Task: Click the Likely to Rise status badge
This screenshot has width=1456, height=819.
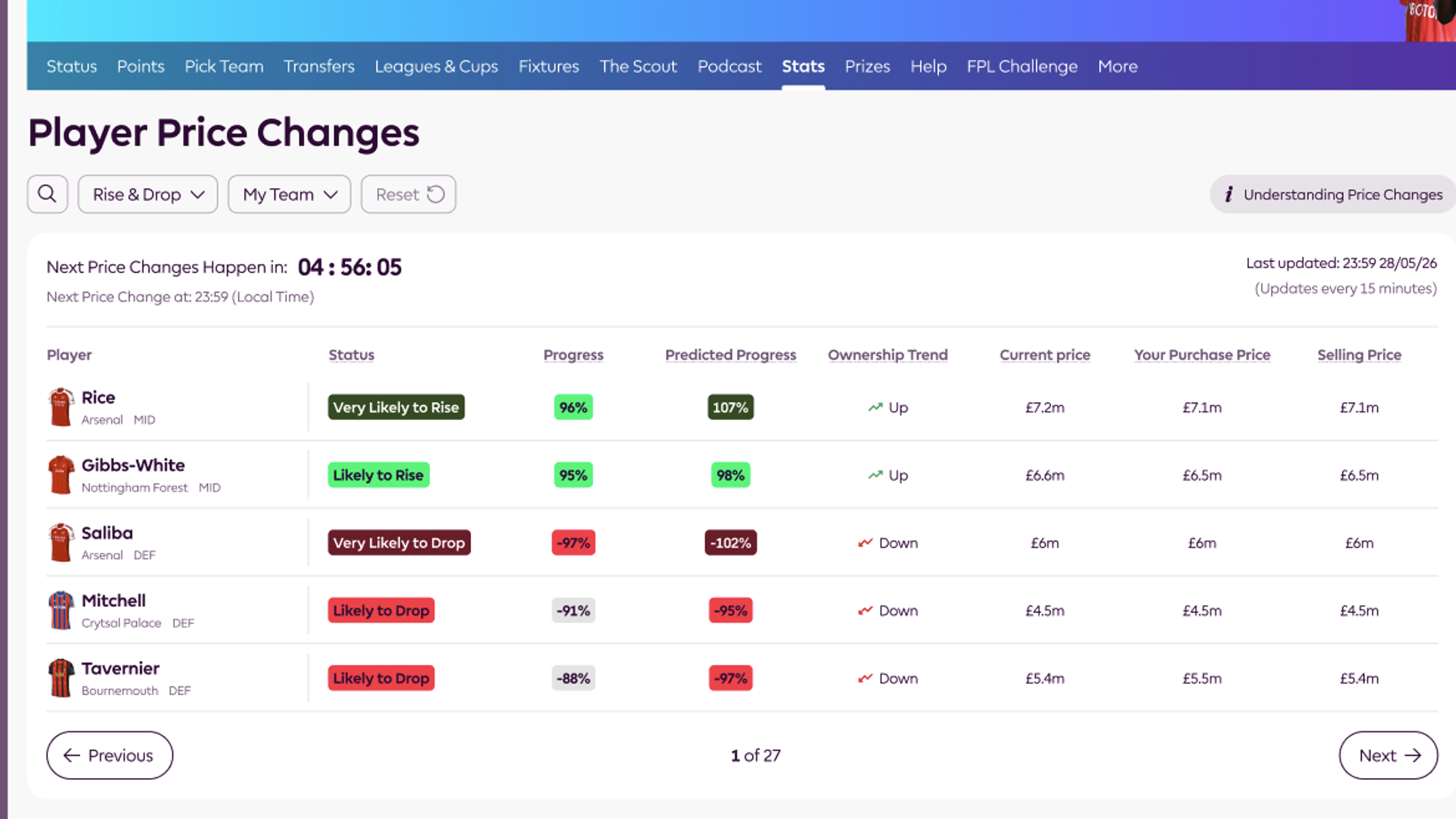Action: coord(378,475)
